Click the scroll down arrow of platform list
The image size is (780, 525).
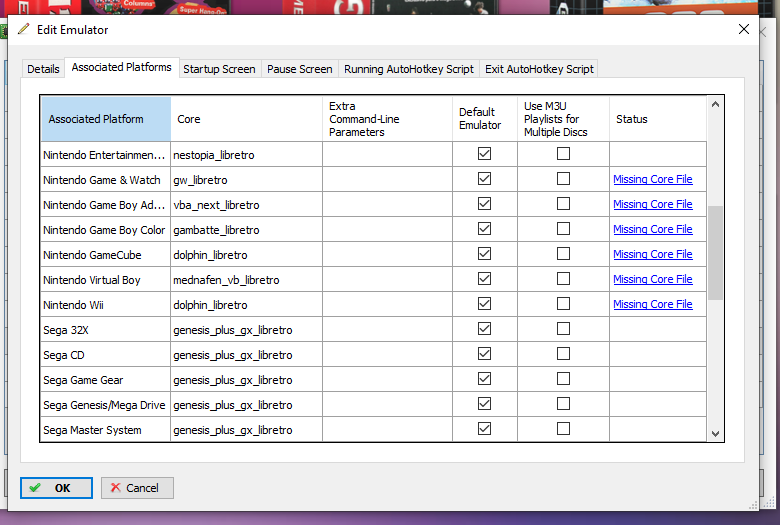click(x=715, y=433)
